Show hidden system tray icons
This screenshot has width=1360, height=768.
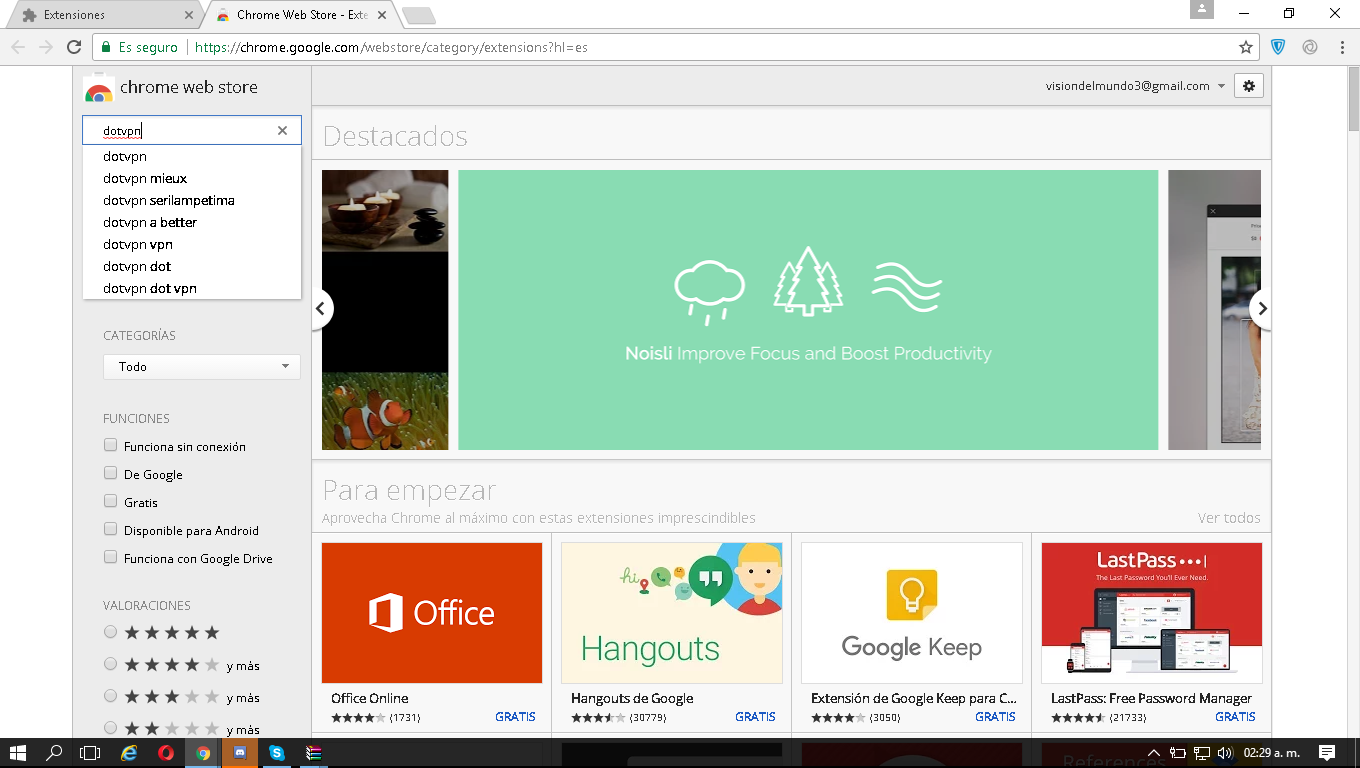pos(1153,753)
